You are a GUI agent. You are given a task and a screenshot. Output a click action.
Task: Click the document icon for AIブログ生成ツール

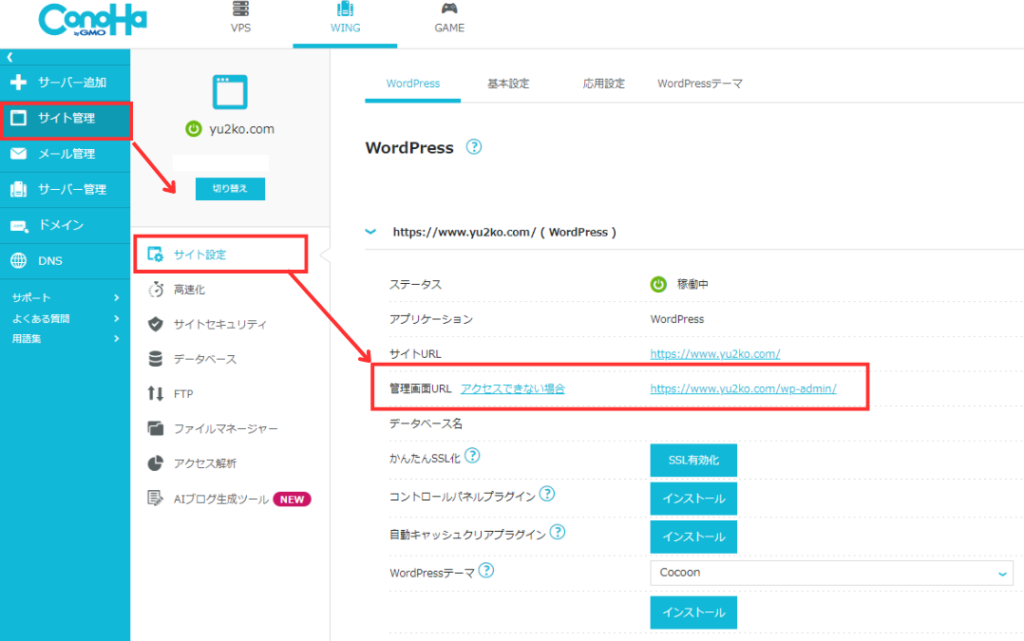(x=155, y=498)
